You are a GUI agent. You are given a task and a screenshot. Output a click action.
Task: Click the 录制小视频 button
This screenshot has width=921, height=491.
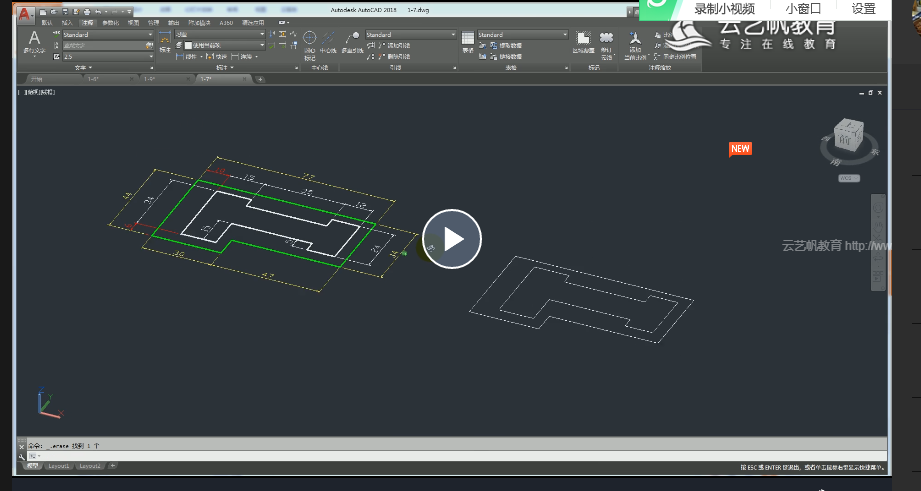(x=724, y=9)
